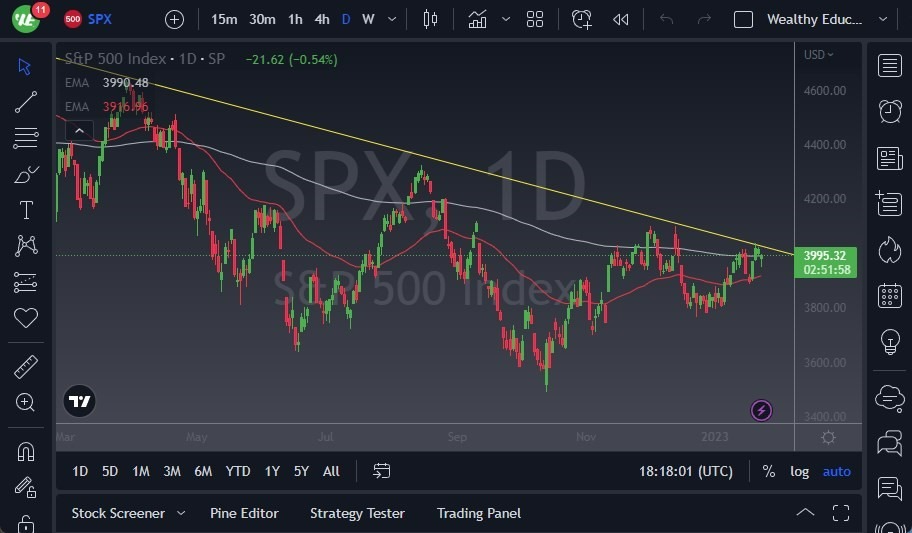Image resolution: width=912 pixels, height=533 pixels.
Task: Open the ideas lightbulb panel
Action: tap(890, 342)
